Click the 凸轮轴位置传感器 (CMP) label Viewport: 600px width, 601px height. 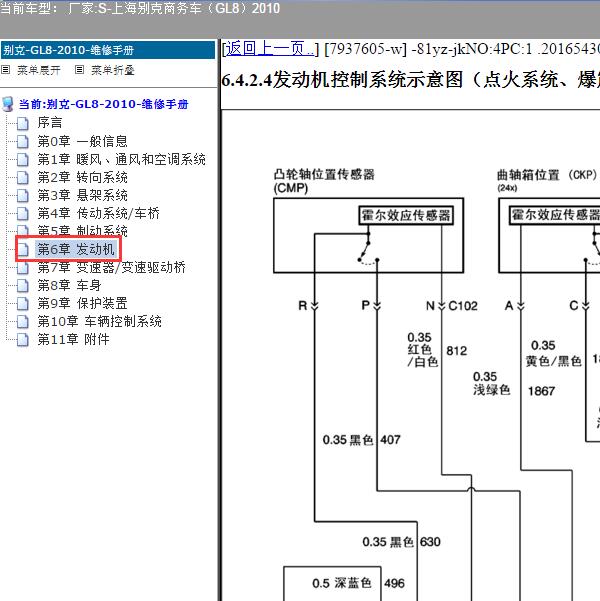[324, 181]
